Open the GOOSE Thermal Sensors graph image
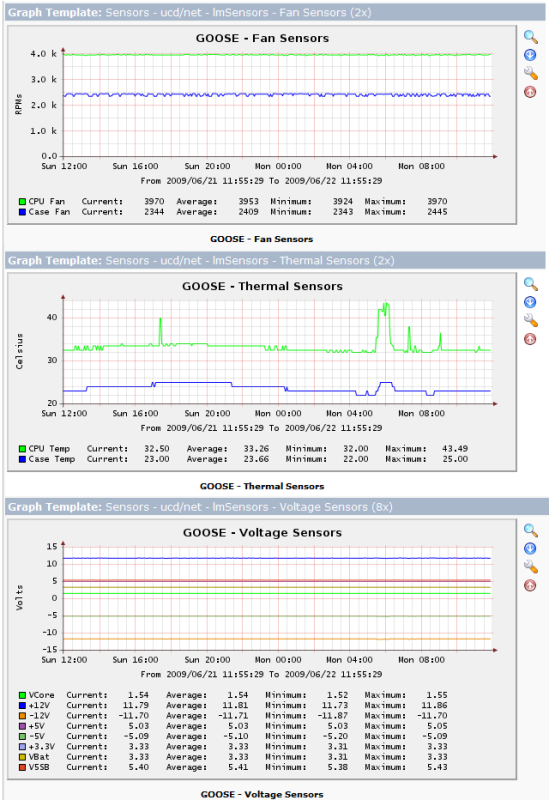 pos(262,372)
